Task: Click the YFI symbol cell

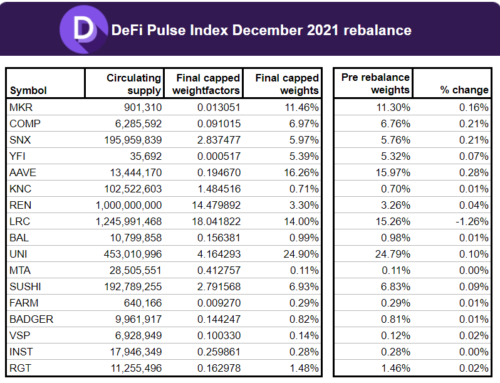Action: coord(17,156)
